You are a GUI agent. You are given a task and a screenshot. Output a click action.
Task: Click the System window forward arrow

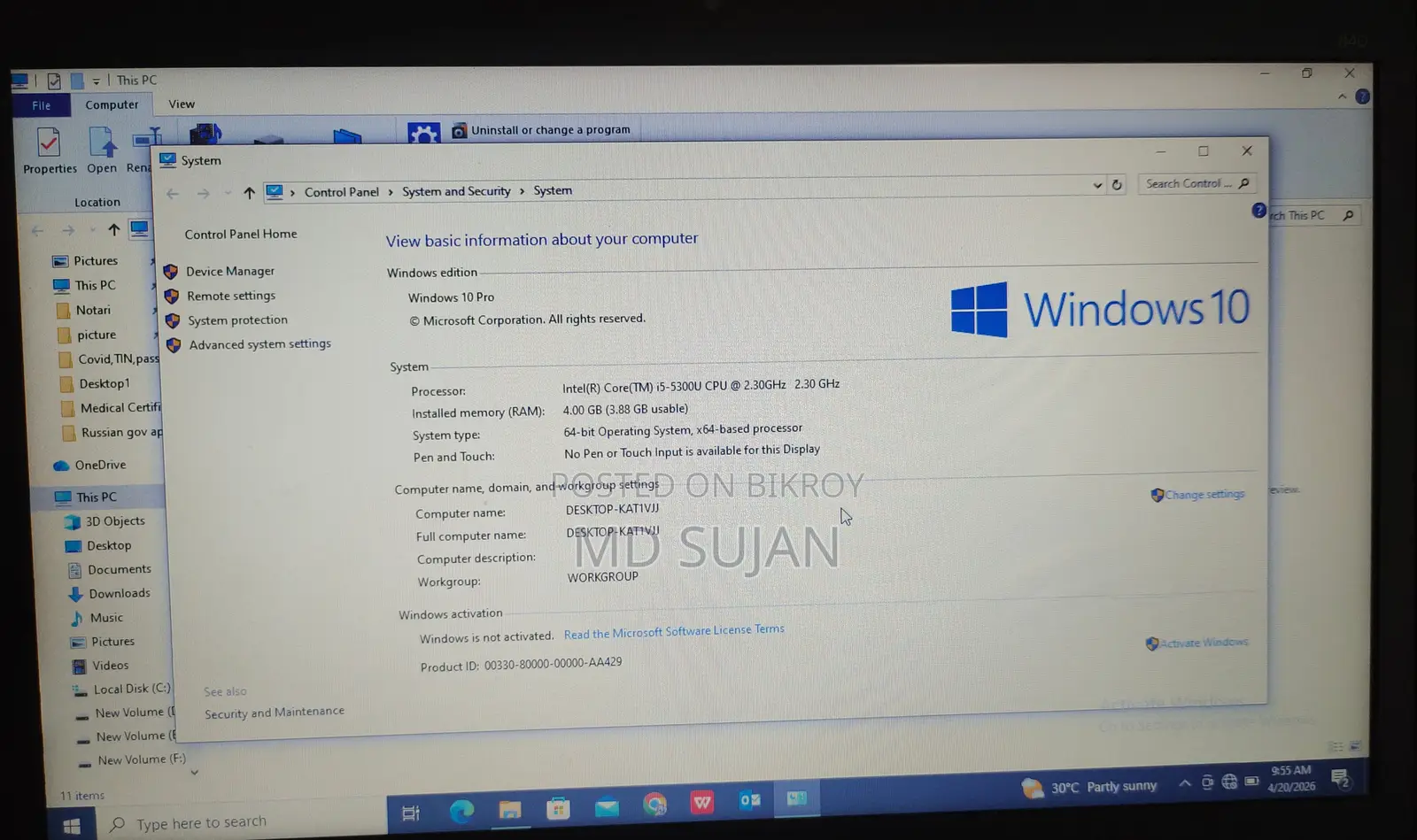click(203, 194)
